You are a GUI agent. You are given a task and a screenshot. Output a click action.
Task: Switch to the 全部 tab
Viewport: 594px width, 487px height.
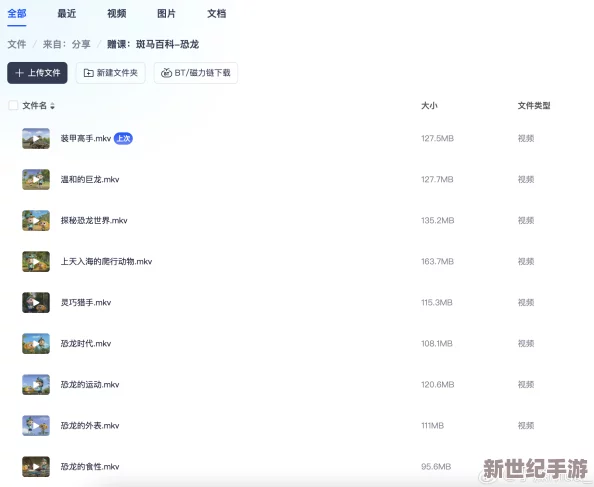click(17, 14)
